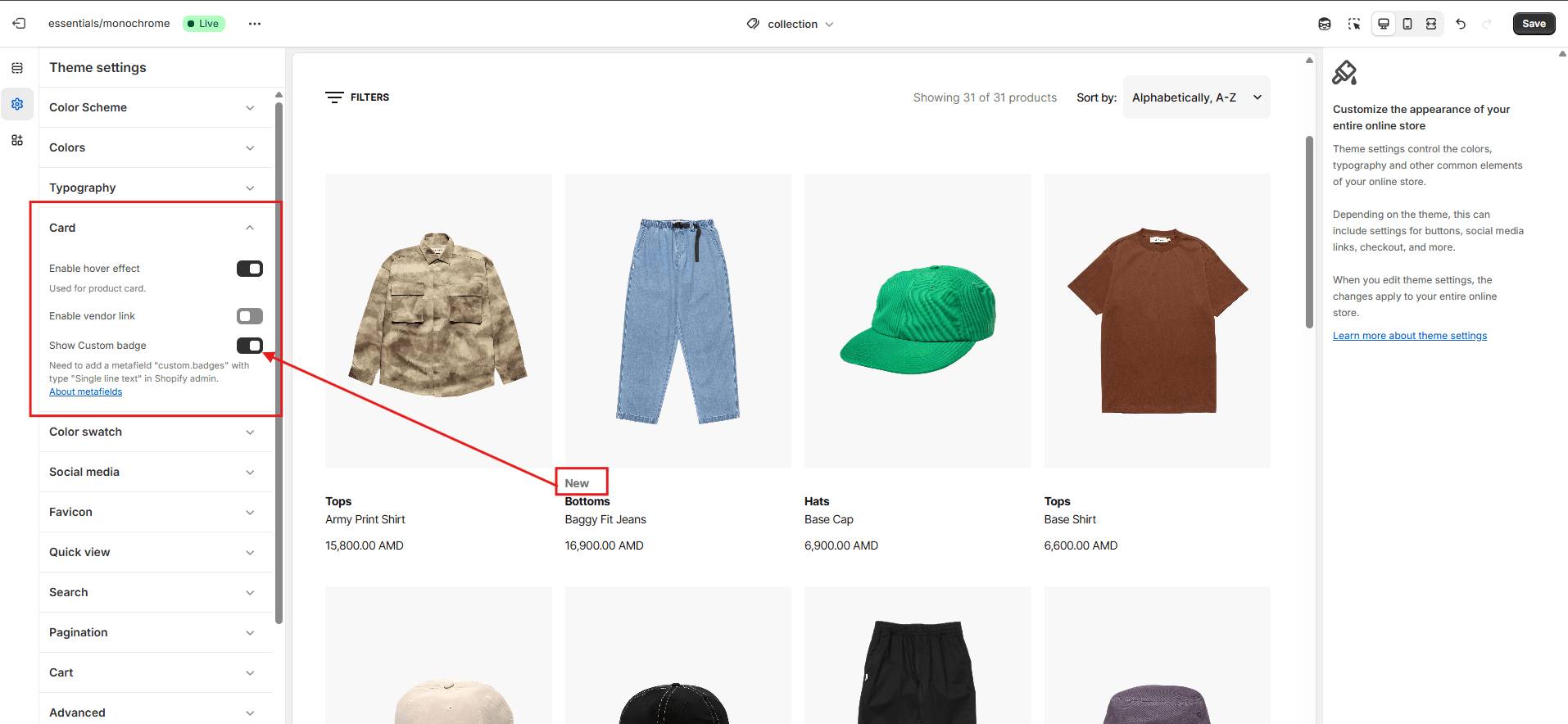The image size is (1568, 724).
Task: Switch to mobile preview icon
Action: coord(1407,24)
